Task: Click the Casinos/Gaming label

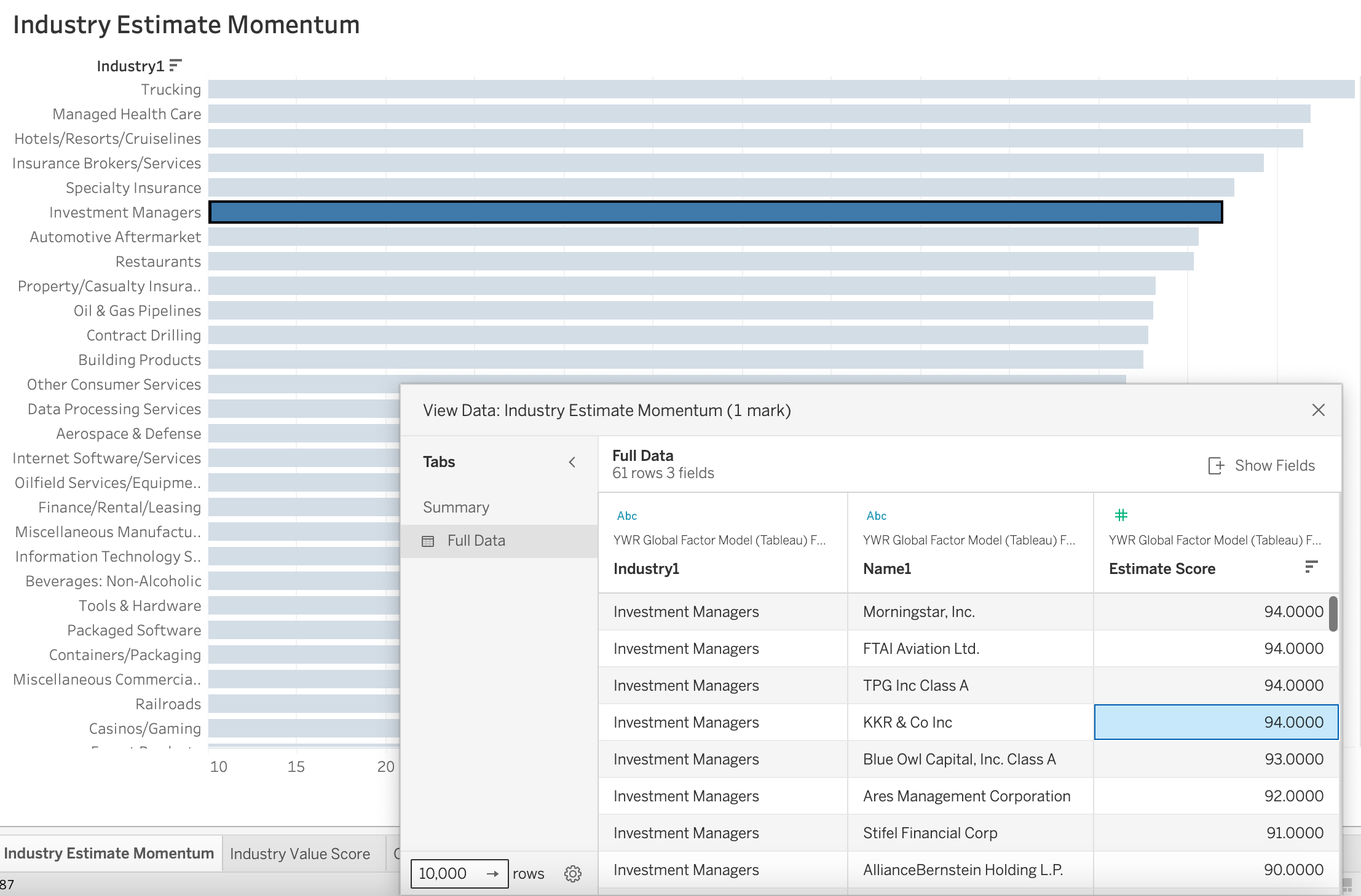Action: click(x=145, y=729)
